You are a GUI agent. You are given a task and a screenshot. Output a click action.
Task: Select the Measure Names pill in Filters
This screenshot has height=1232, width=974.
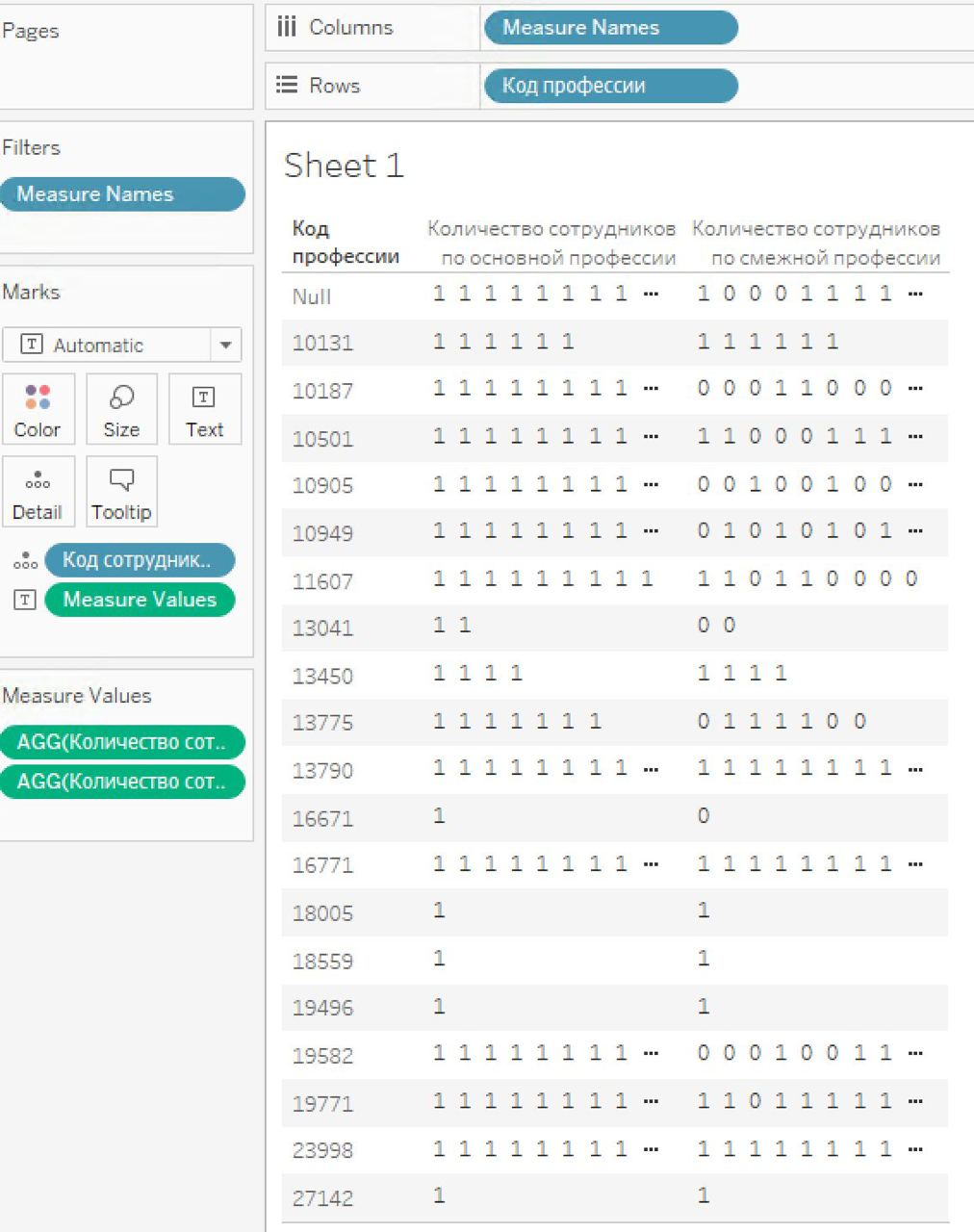(122, 194)
